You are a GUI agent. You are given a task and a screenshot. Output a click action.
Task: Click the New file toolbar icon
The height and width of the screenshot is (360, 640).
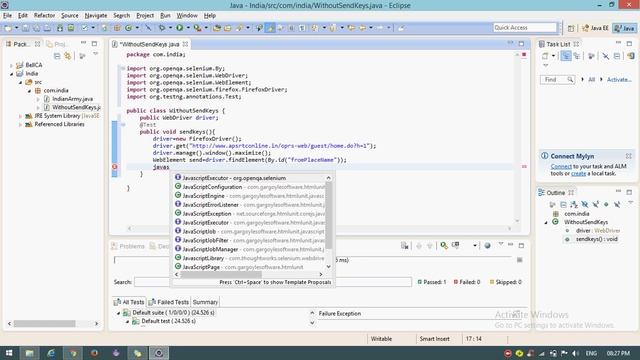pos(8,28)
